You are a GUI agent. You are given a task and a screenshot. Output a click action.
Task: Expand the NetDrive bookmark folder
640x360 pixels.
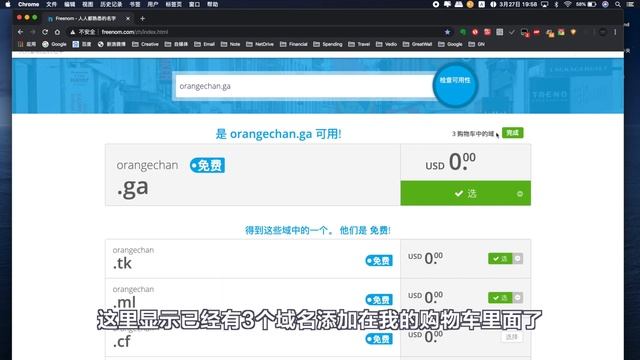(260, 44)
